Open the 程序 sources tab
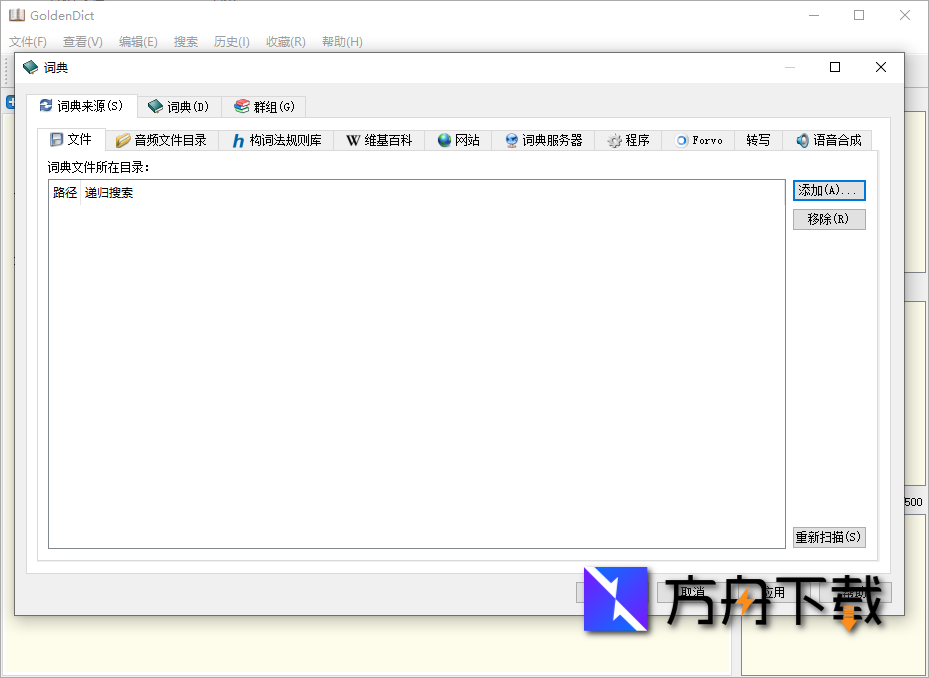This screenshot has height=678, width=929. 628,140
